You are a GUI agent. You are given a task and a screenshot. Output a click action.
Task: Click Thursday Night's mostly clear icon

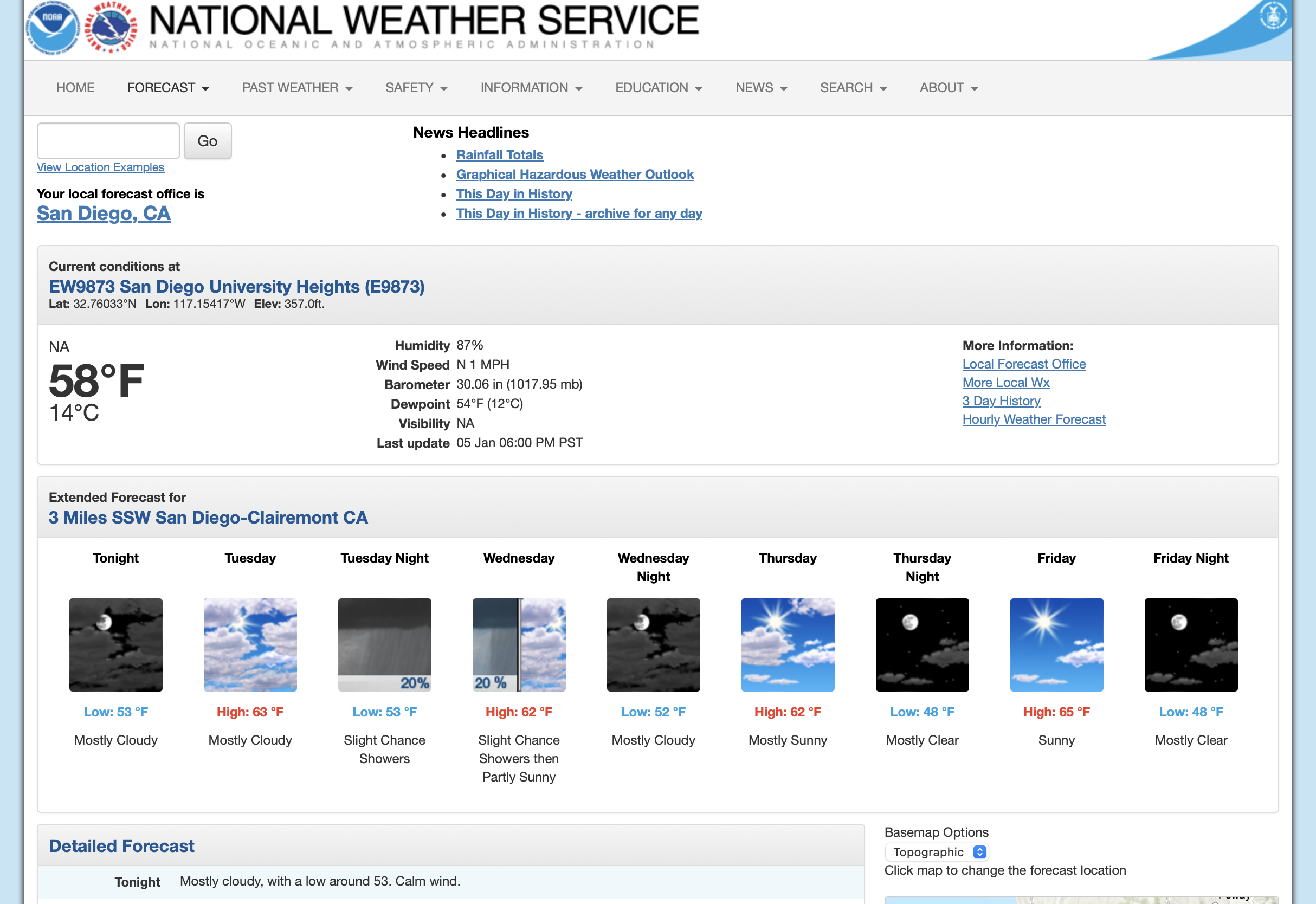pos(922,644)
